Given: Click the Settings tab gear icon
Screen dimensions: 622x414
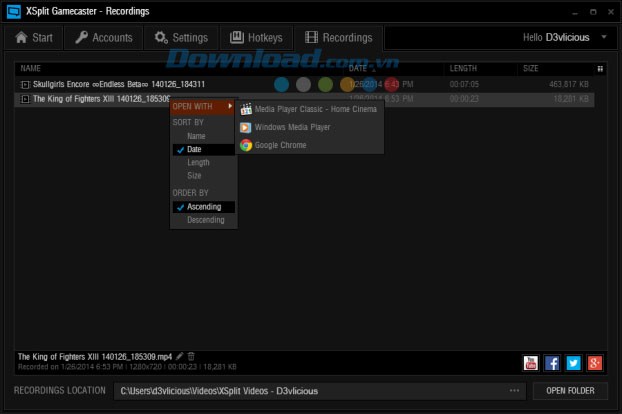Looking at the screenshot, I should tap(161, 37).
